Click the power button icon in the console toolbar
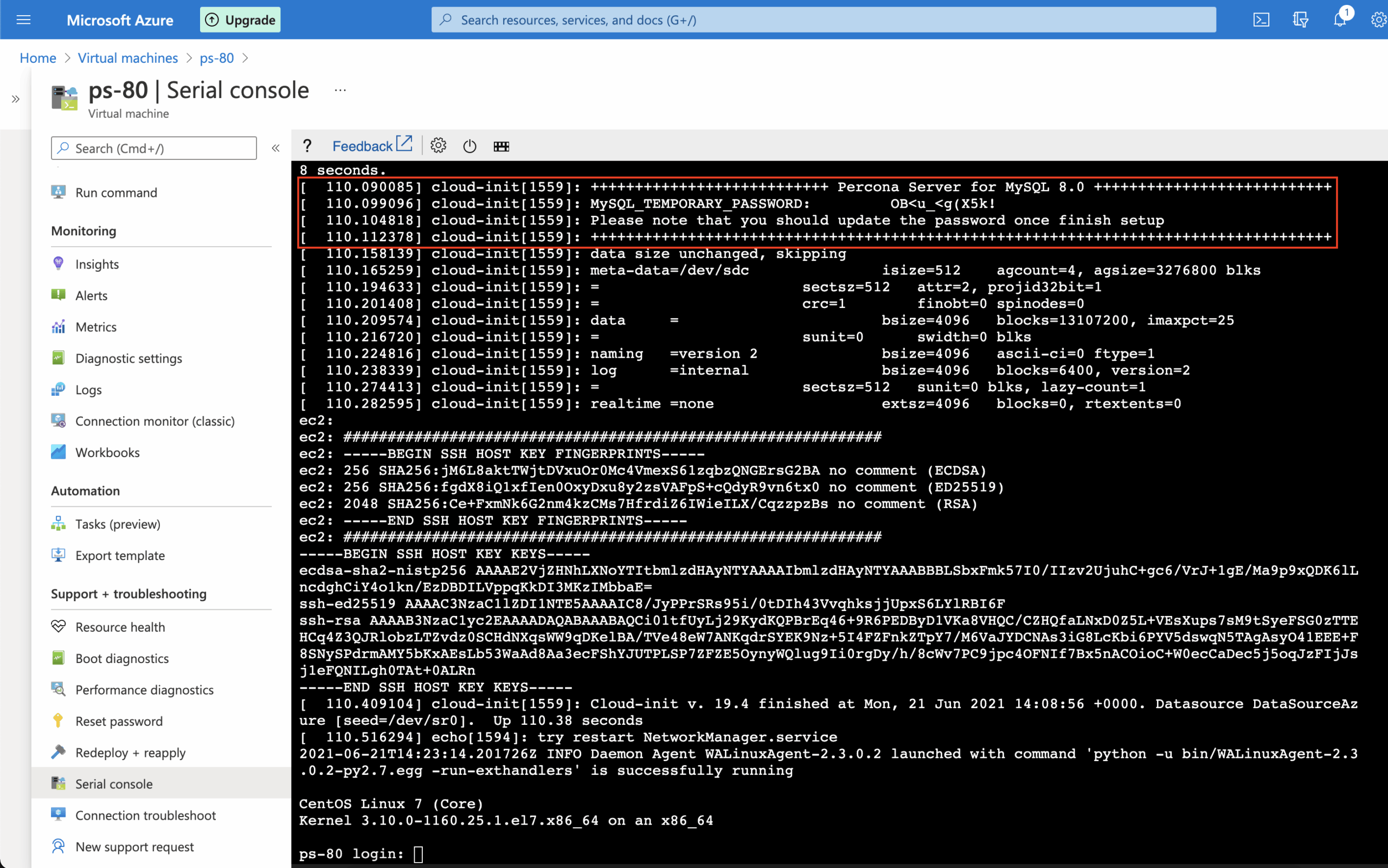The width and height of the screenshot is (1388, 868). [x=470, y=146]
